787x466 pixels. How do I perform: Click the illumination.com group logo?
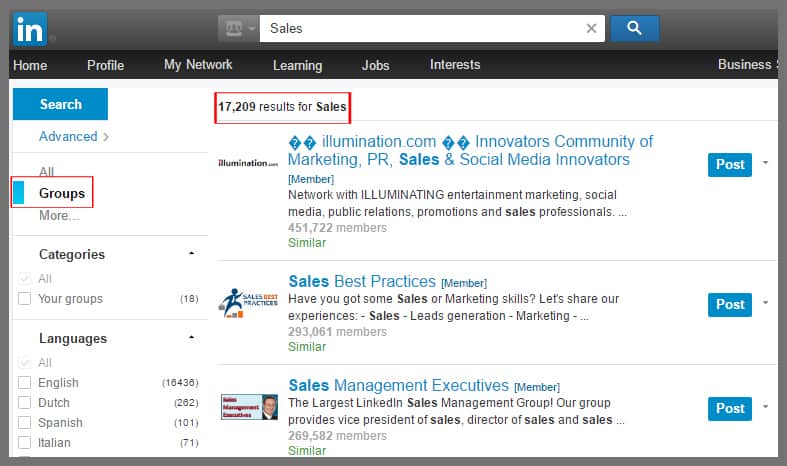(247, 162)
